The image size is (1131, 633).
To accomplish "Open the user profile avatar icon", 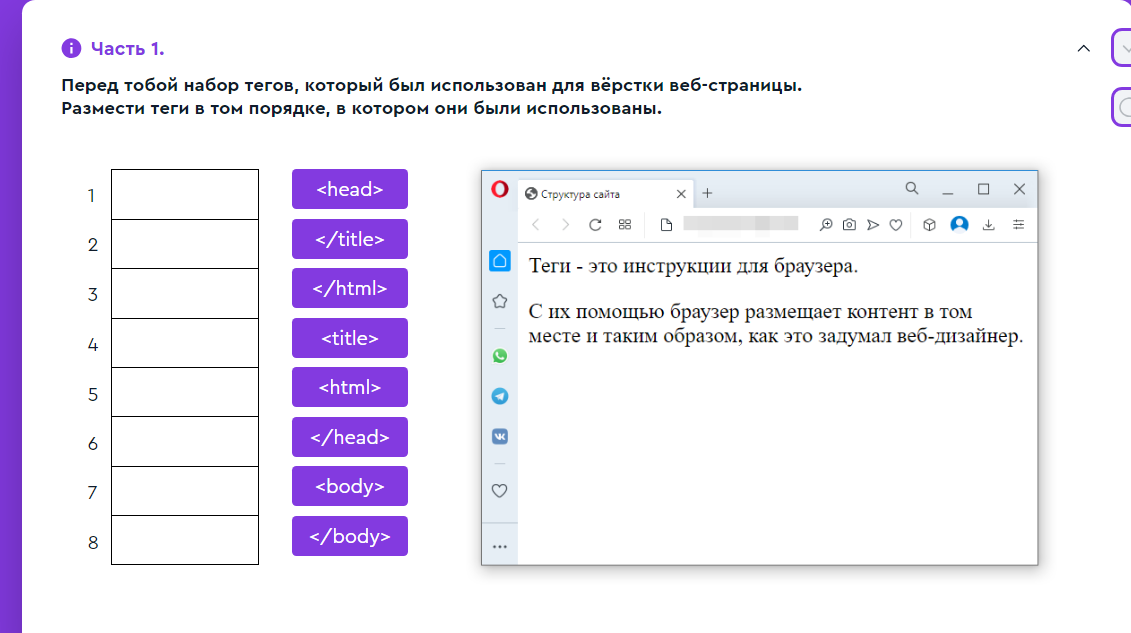I will 959,224.
